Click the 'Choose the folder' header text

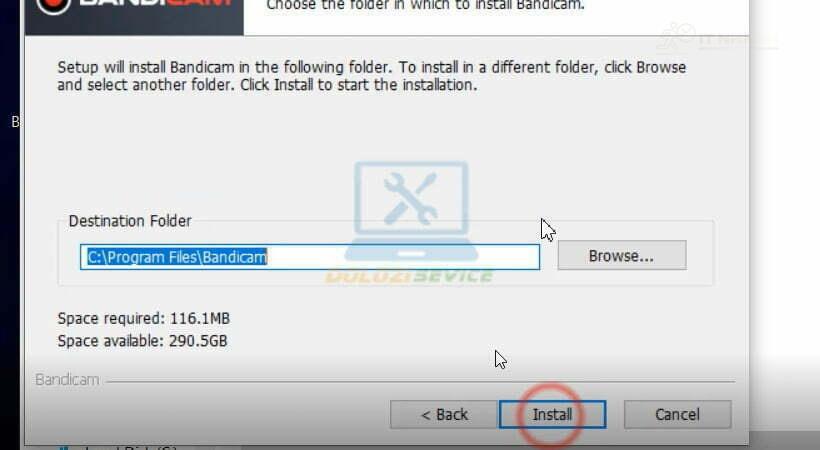[x=425, y=5]
